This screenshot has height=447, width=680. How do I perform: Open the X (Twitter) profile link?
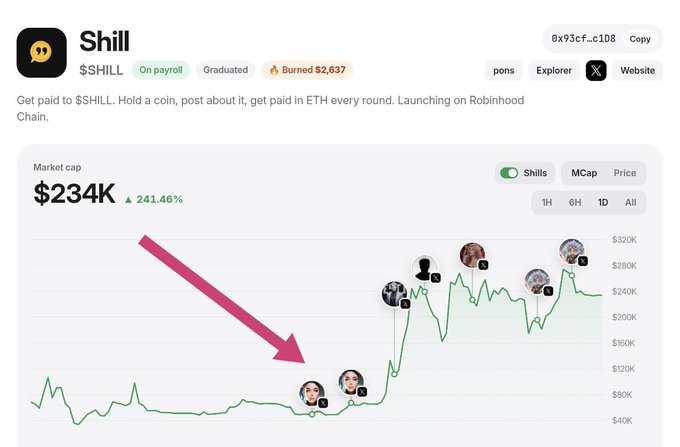tap(596, 70)
